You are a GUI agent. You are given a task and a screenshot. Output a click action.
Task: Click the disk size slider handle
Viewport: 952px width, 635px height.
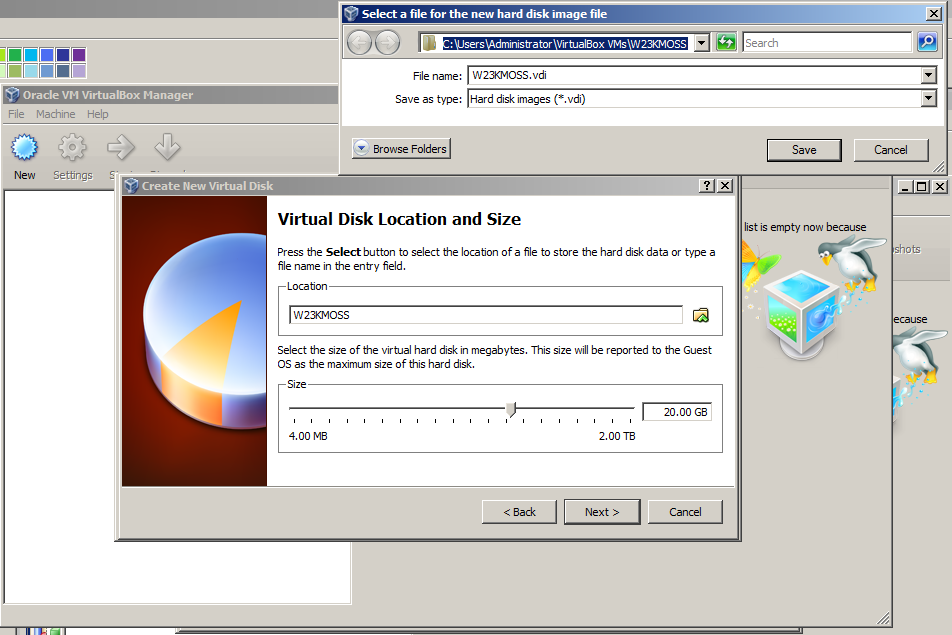(511, 410)
